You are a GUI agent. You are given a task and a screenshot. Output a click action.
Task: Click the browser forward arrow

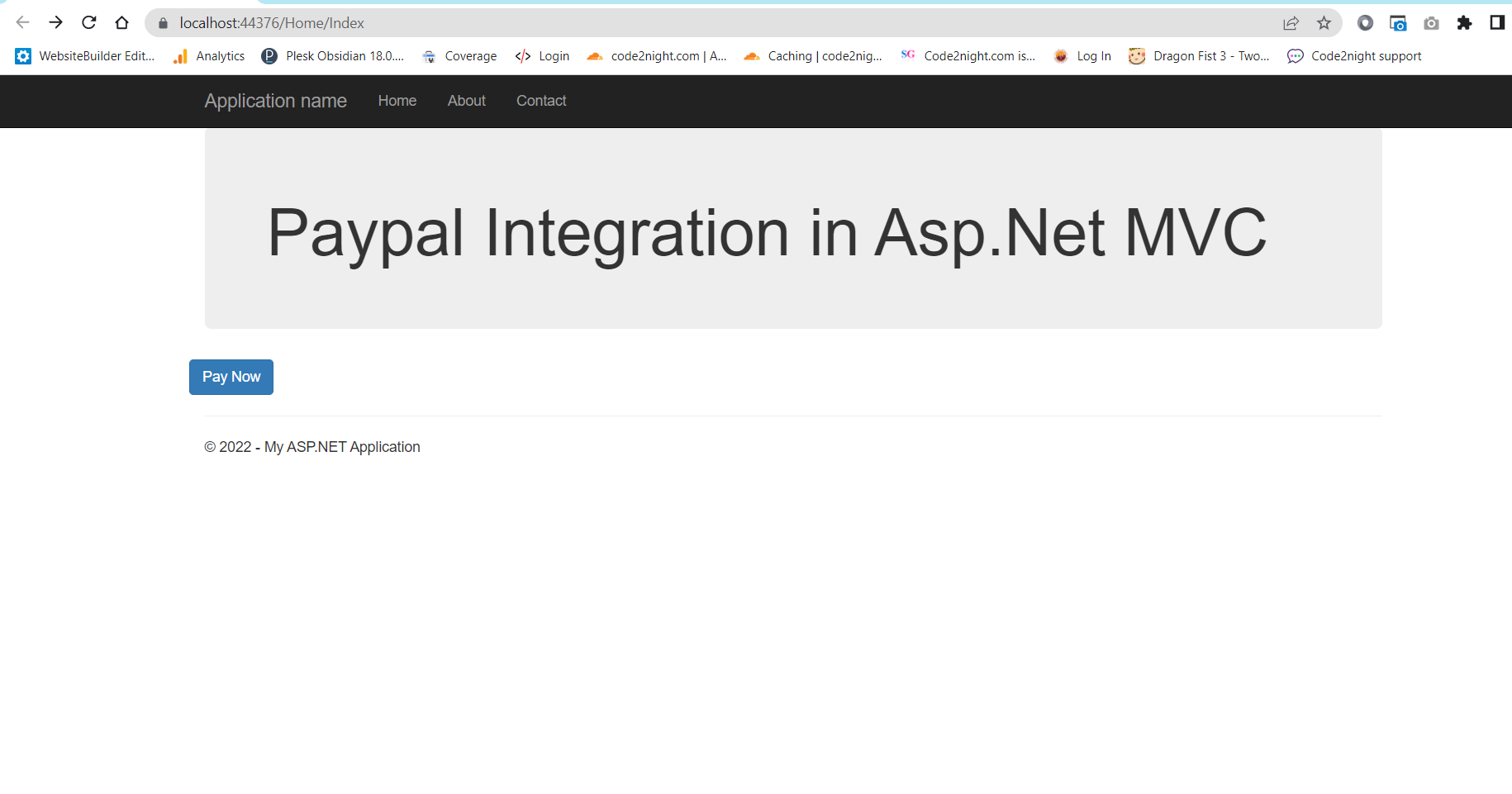point(55,23)
